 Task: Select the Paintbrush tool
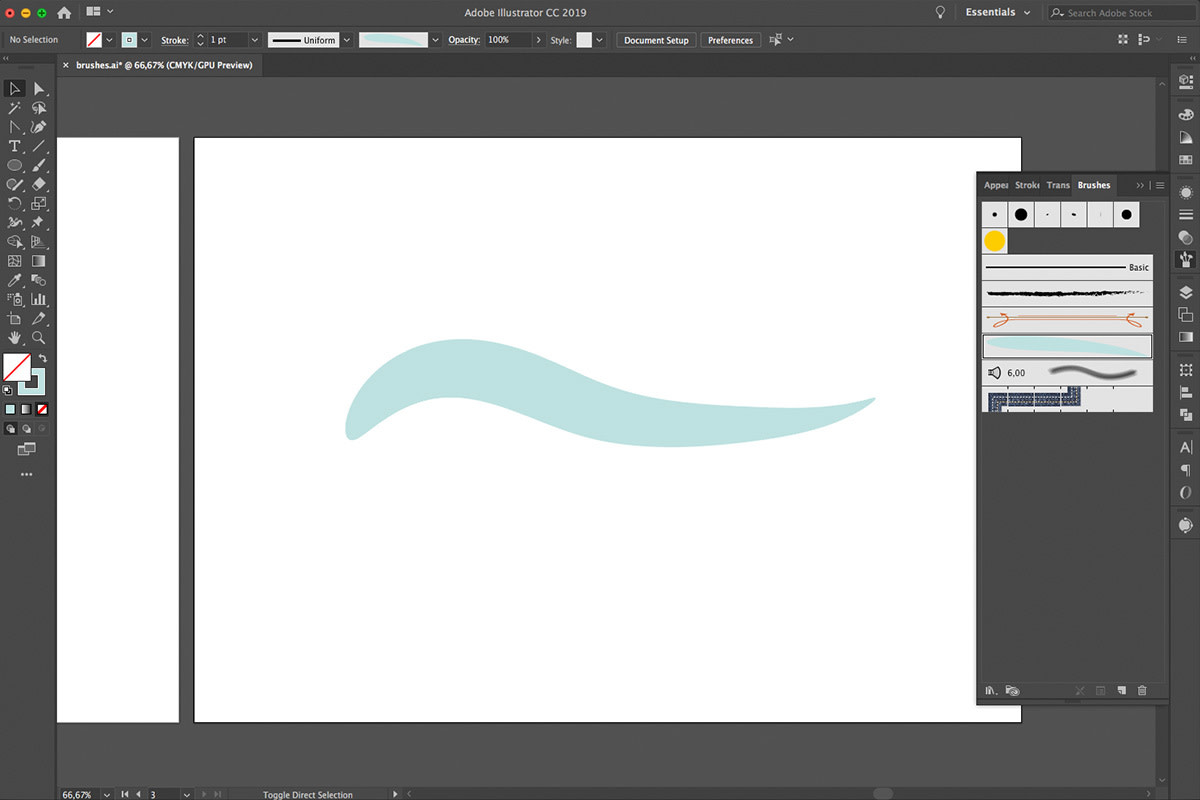[x=39, y=166]
